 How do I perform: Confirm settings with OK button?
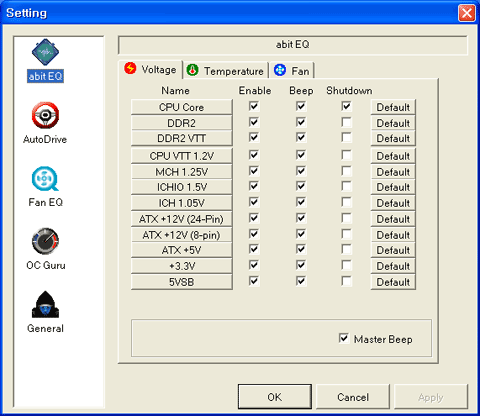[x=275, y=397]
